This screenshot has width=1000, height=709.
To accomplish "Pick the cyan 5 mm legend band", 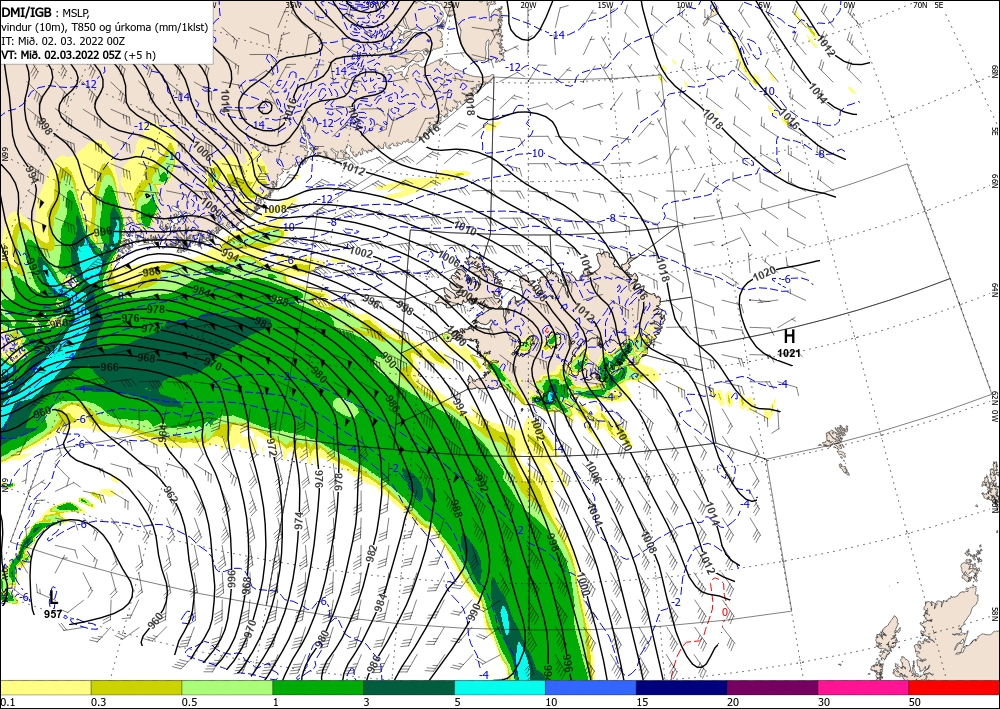I will click(500, 687).
